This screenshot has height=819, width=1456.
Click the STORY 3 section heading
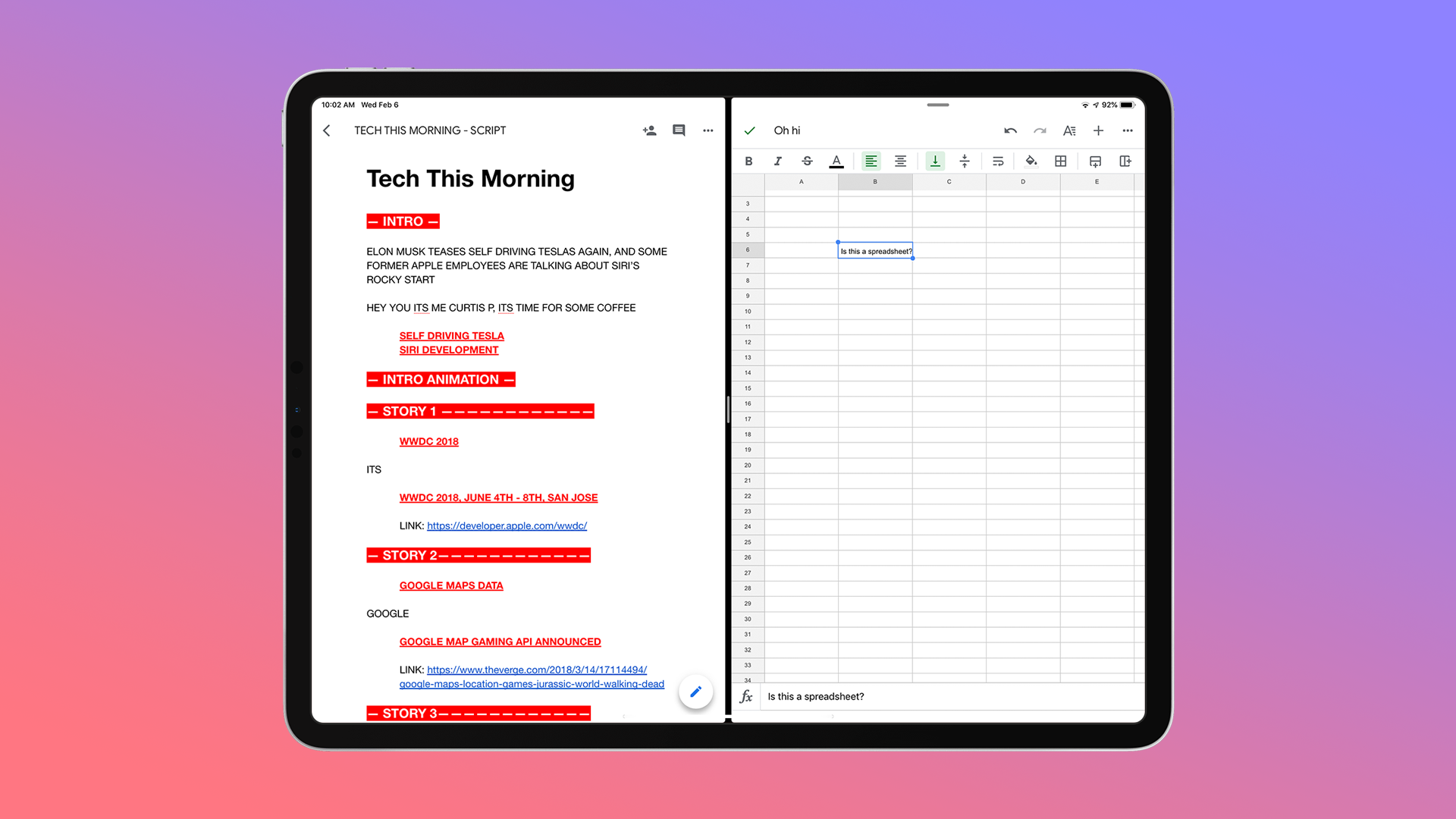[x=479, y=713]
